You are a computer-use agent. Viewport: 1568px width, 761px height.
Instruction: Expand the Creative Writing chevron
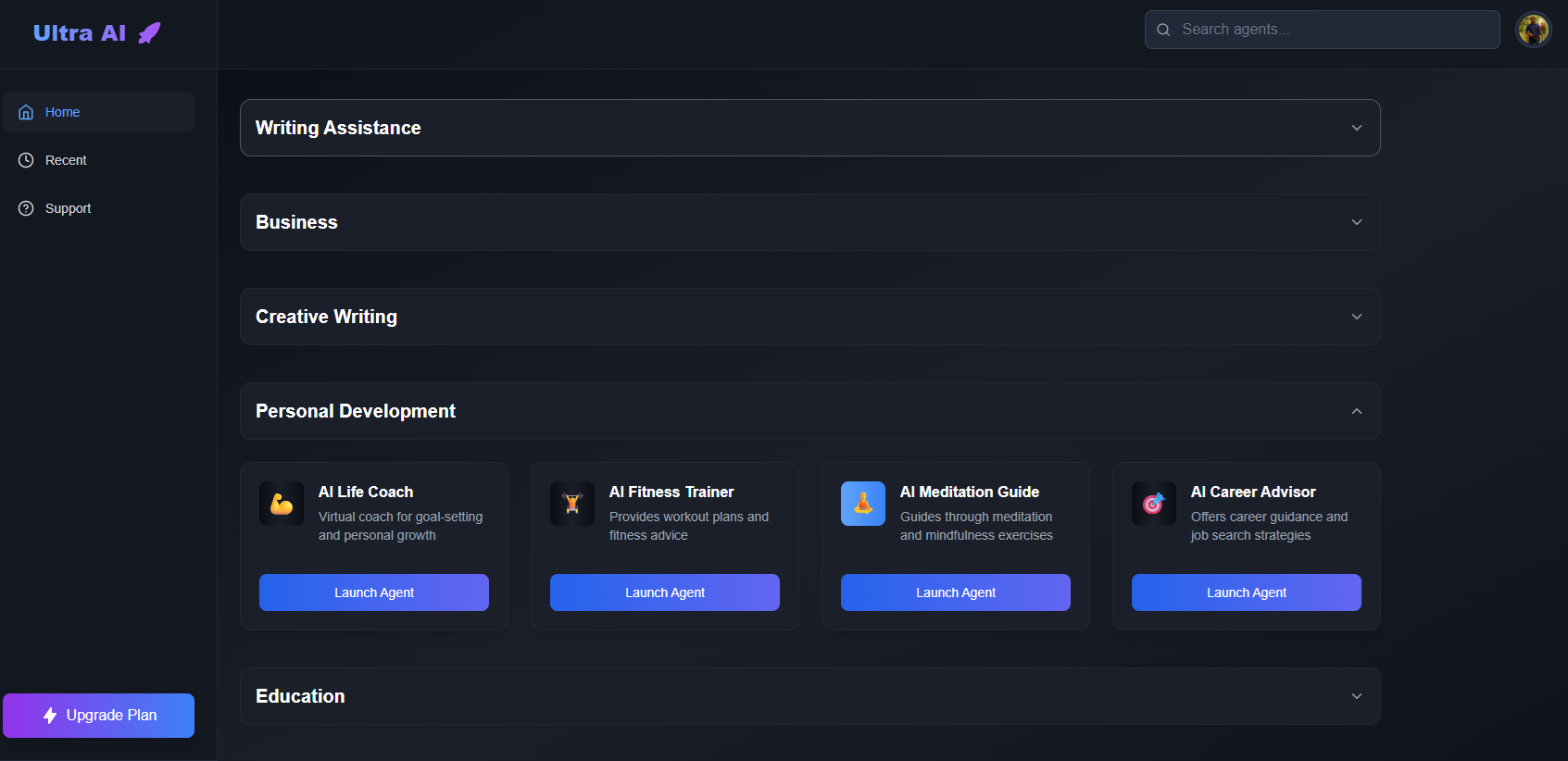[1357, 317]
